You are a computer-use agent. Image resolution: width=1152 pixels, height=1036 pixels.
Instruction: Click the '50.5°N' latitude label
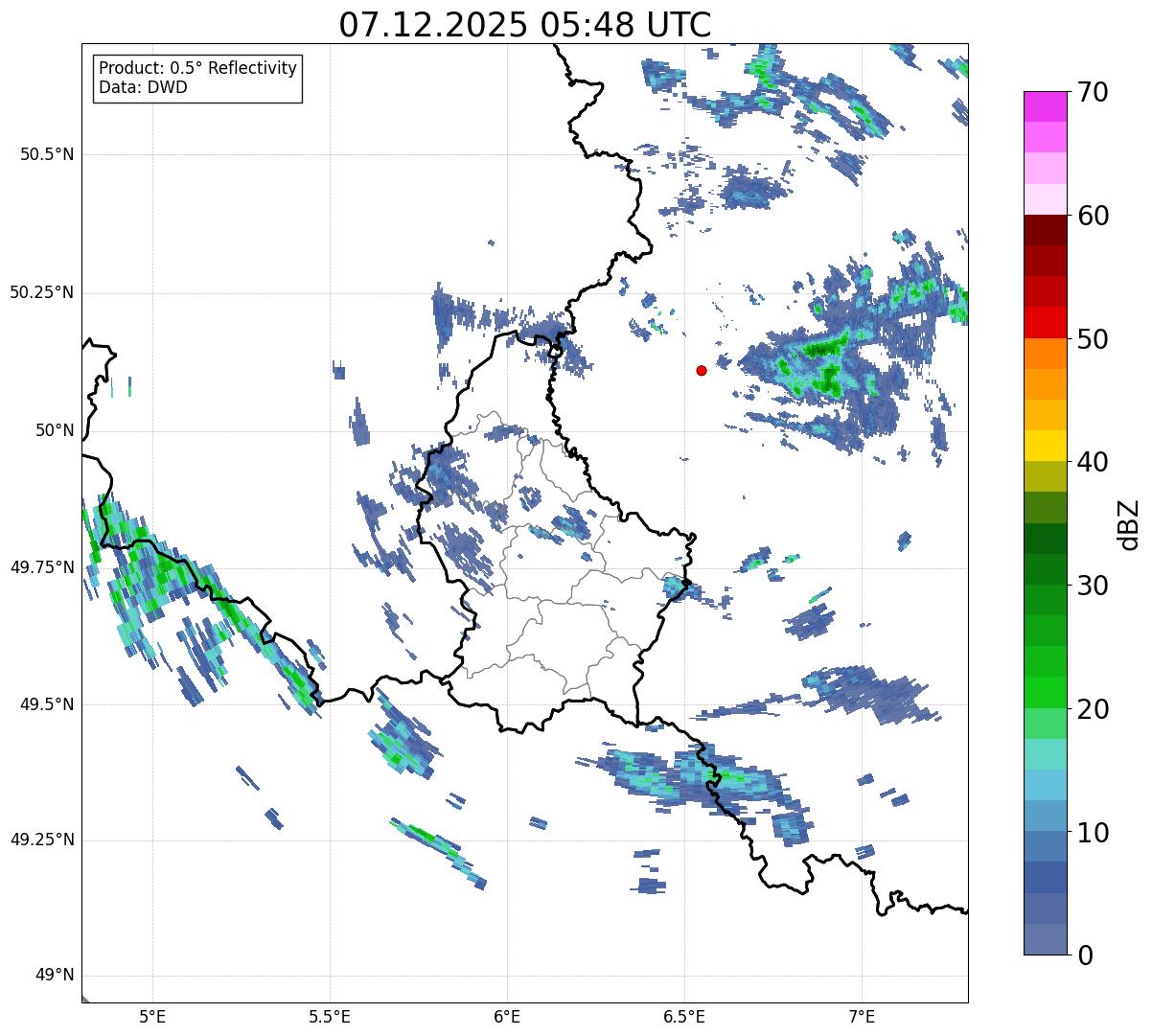46,154
